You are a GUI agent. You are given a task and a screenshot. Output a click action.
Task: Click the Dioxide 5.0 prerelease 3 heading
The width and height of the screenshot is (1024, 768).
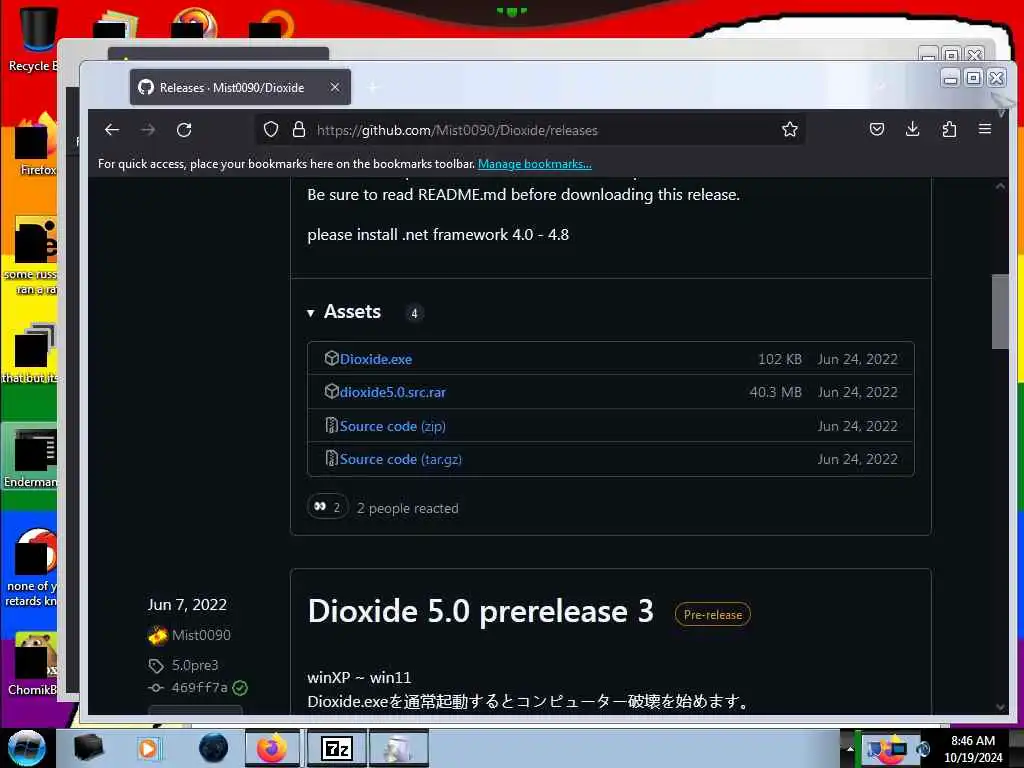(480, 612)
